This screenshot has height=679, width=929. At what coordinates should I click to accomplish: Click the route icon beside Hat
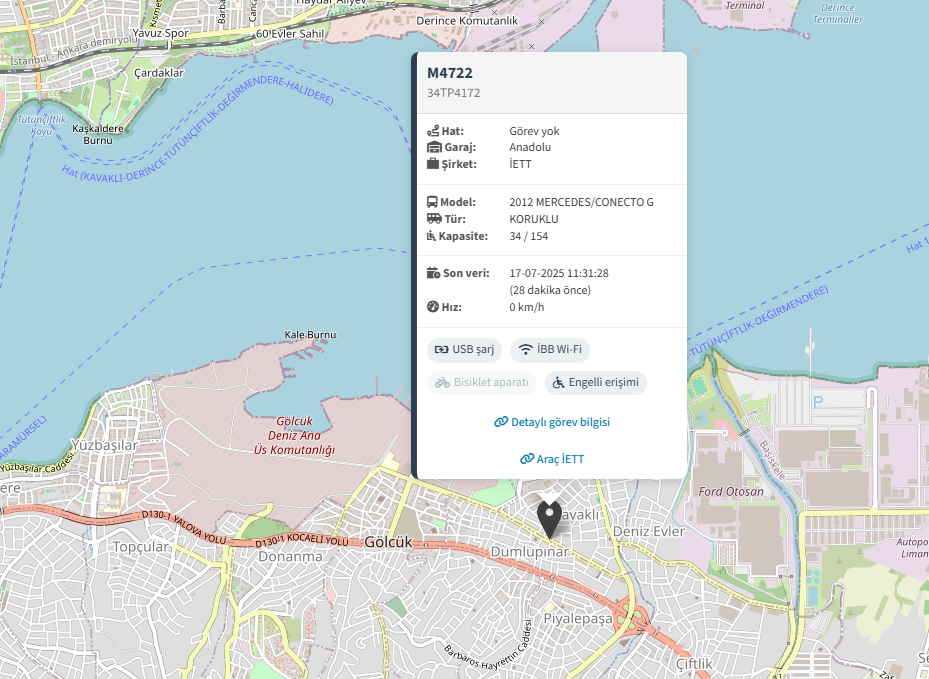point(433,131)
